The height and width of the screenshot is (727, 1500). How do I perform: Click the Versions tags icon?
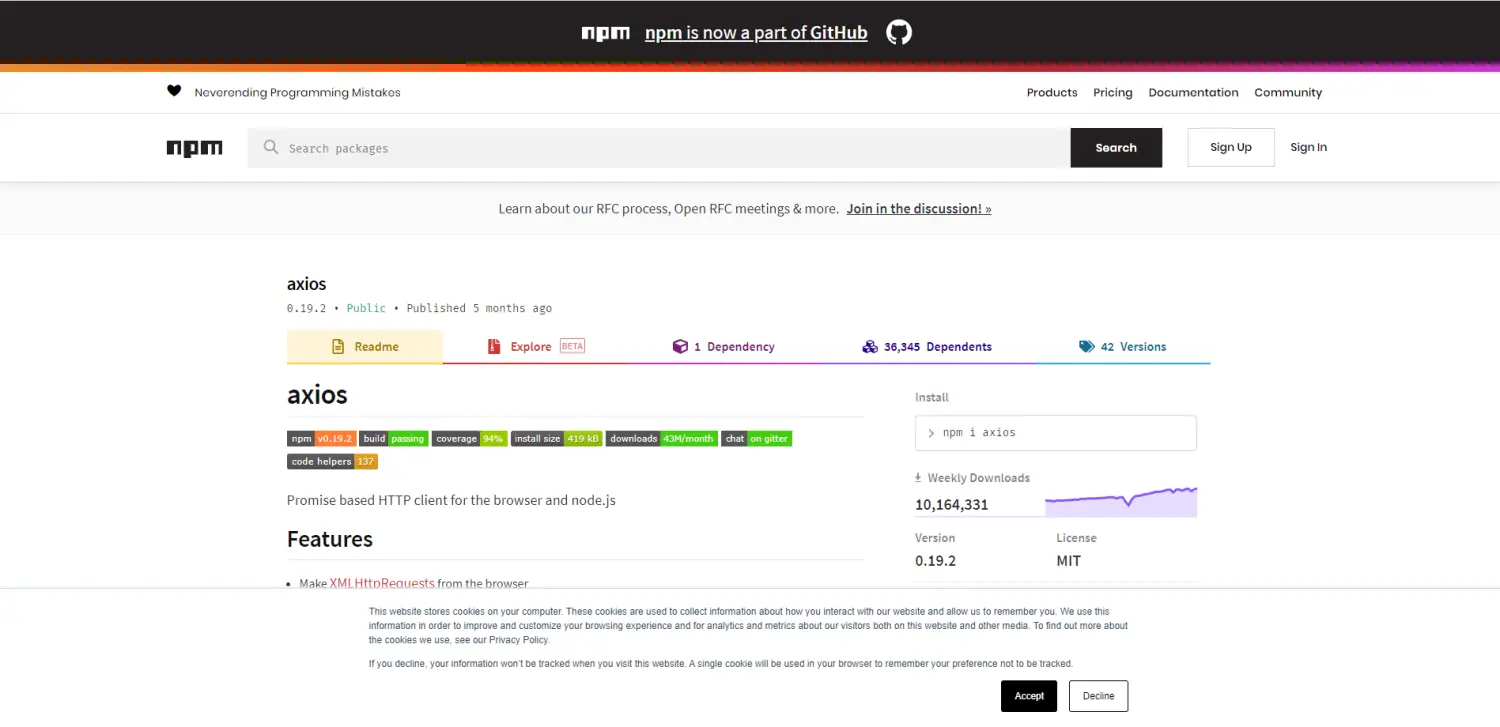(x=1087, y=347)
